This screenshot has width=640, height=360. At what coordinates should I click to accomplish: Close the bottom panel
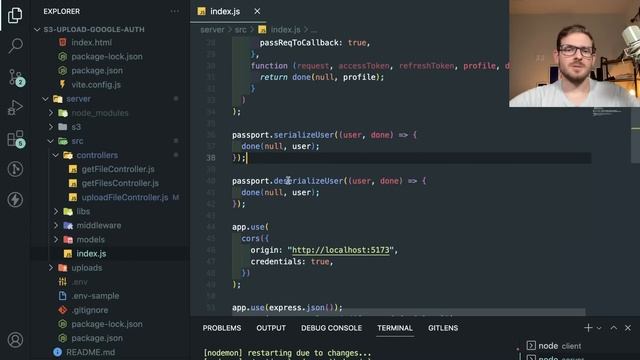pos(628,328)
